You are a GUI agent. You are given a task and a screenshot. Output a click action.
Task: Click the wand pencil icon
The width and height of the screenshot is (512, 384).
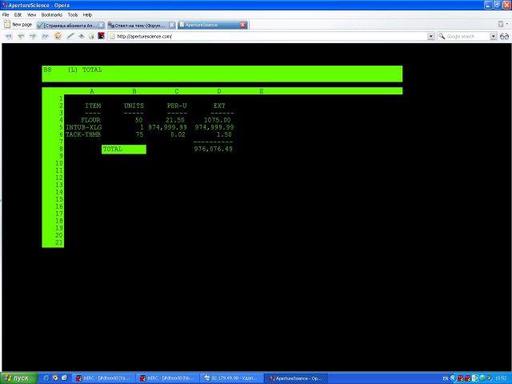[x=70, y=36]
